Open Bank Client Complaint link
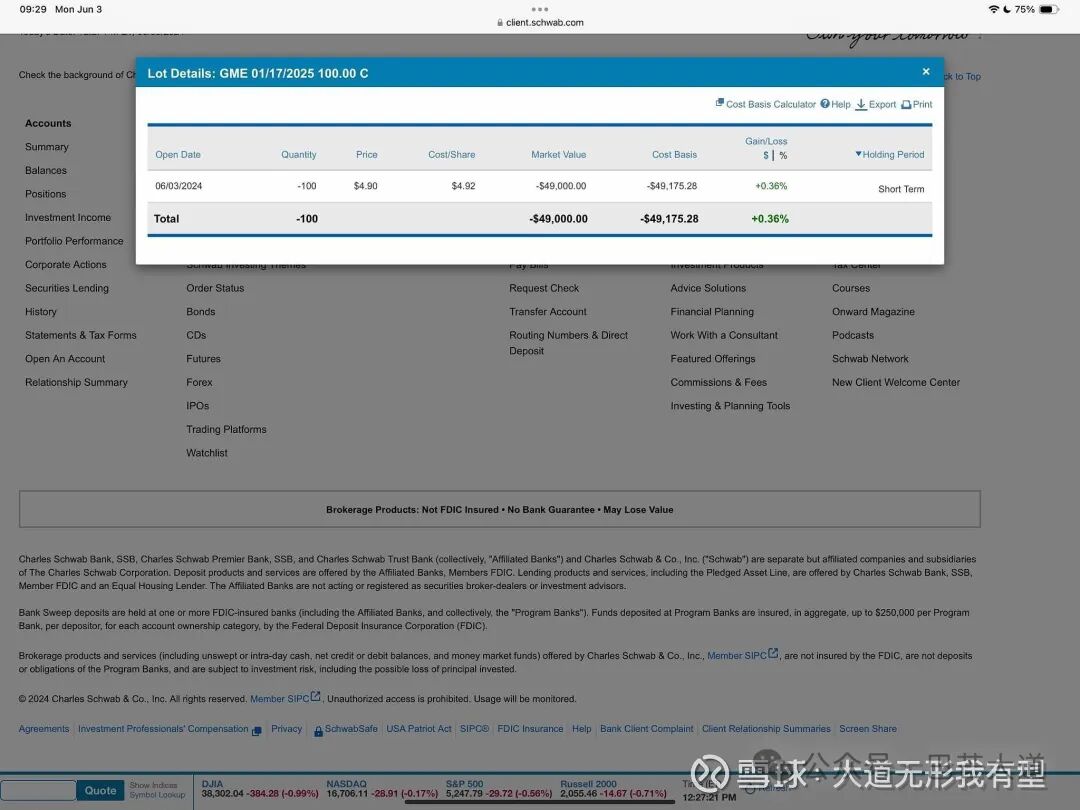 [647, 729]
